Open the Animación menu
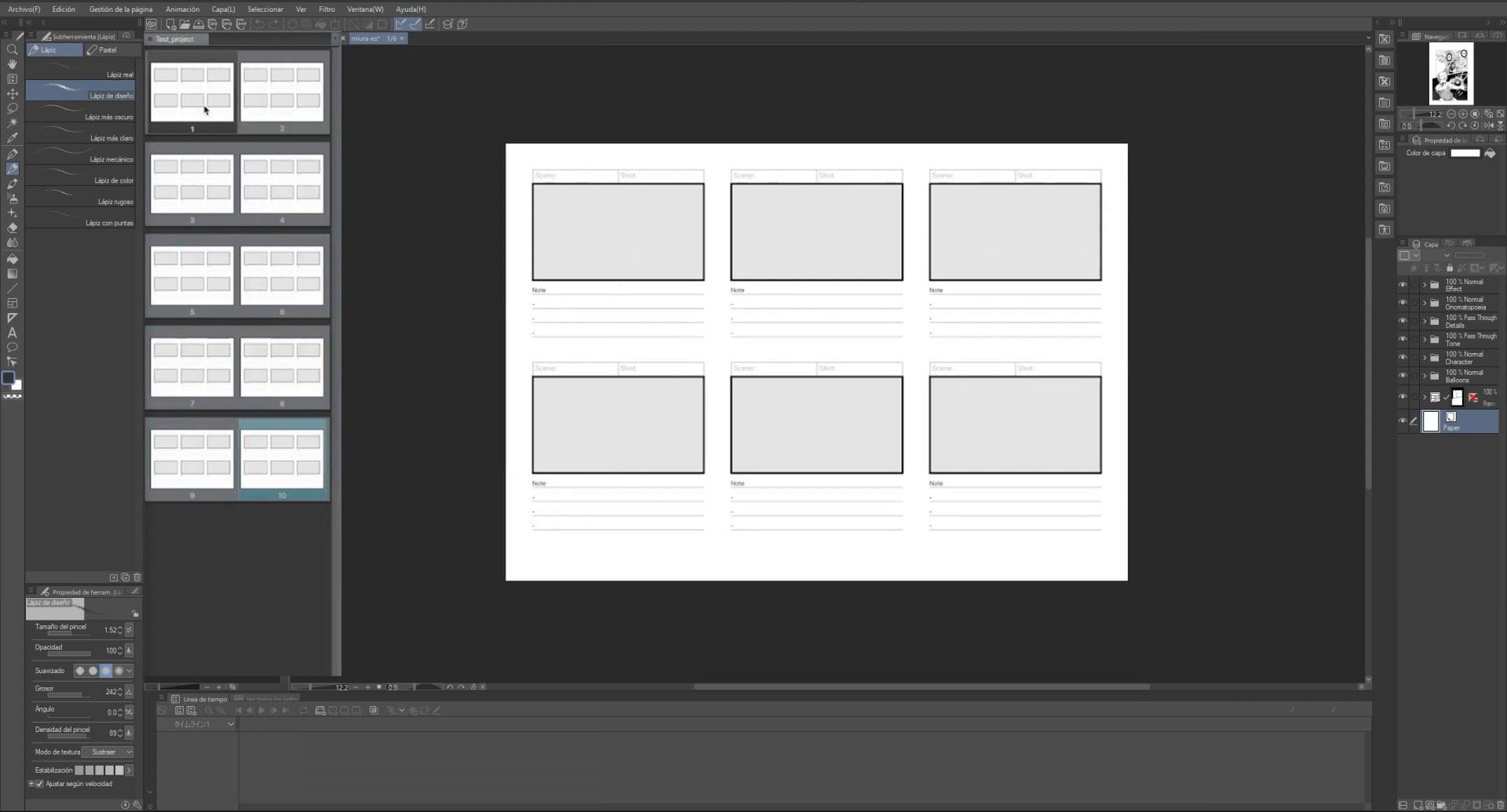Screen dimensions: 1507x812 (x=182, y=9)
